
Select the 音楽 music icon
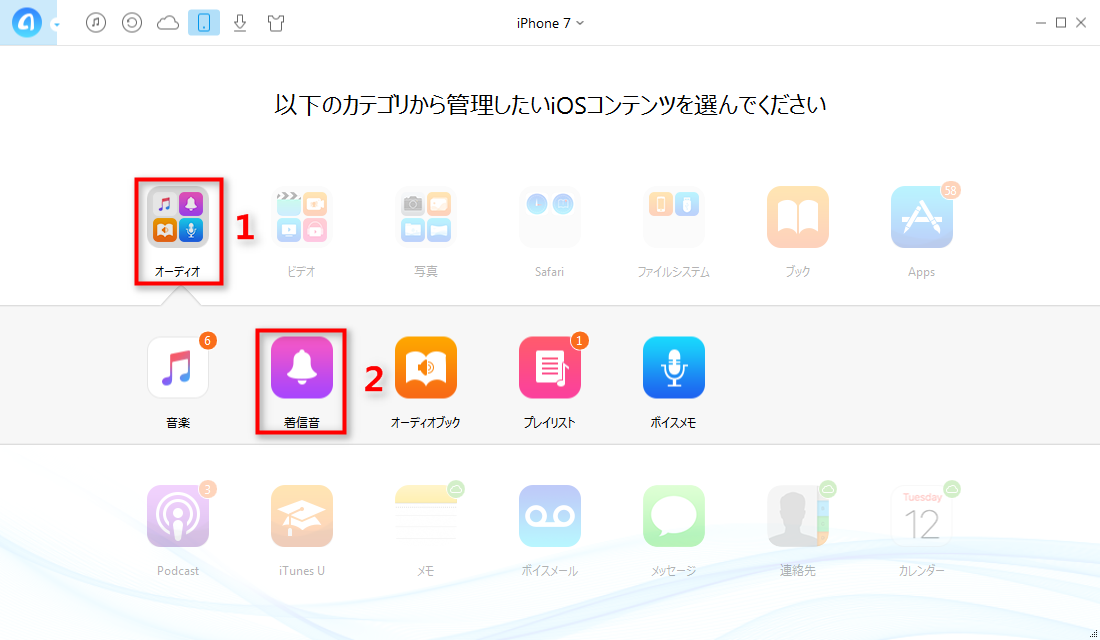coord(177,367)
